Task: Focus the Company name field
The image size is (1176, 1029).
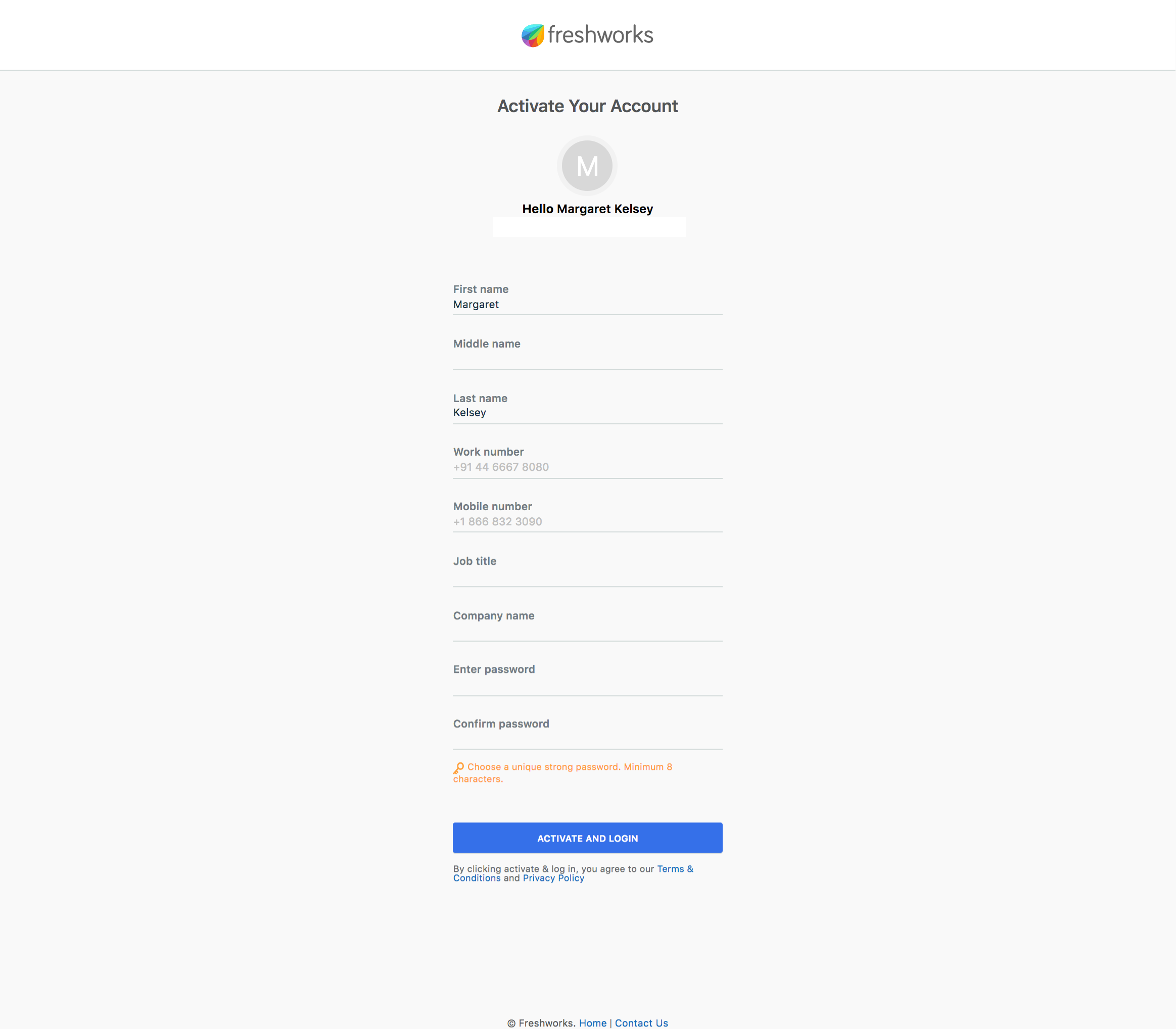Action: (x=587, y=630)
